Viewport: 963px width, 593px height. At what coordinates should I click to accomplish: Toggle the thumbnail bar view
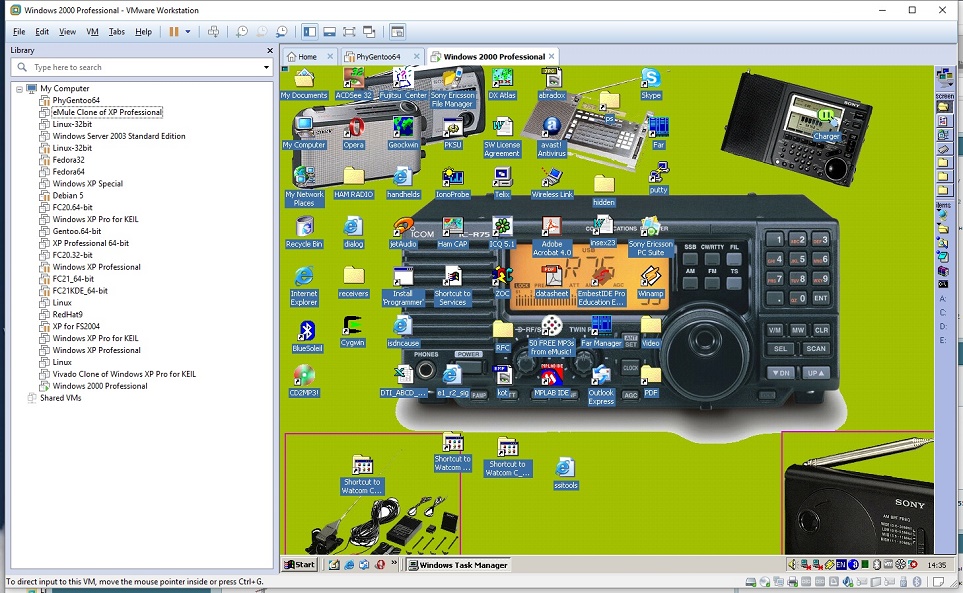click(329, 31)
